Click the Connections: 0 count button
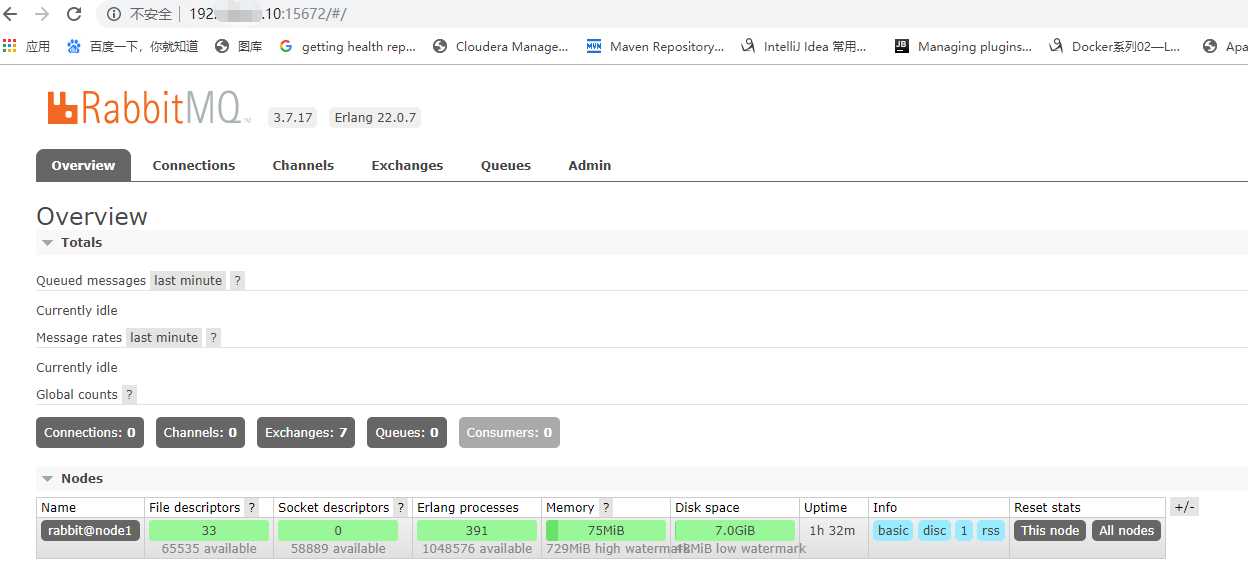 pos(90,433)
